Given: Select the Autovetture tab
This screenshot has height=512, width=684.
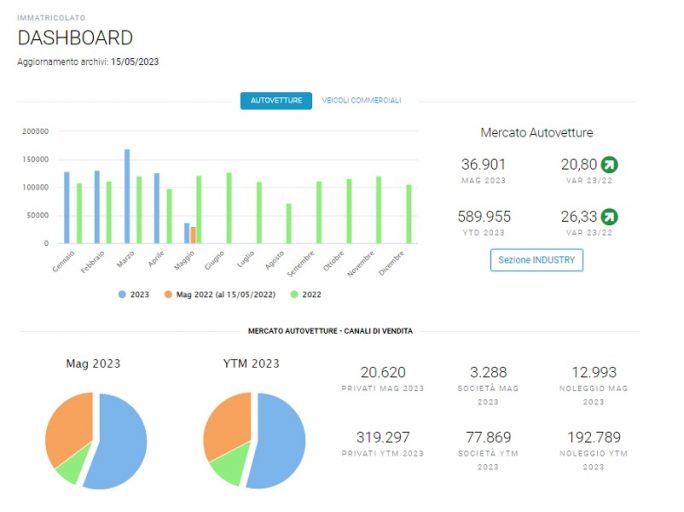Looking at the screenshot, I should 276,101.
